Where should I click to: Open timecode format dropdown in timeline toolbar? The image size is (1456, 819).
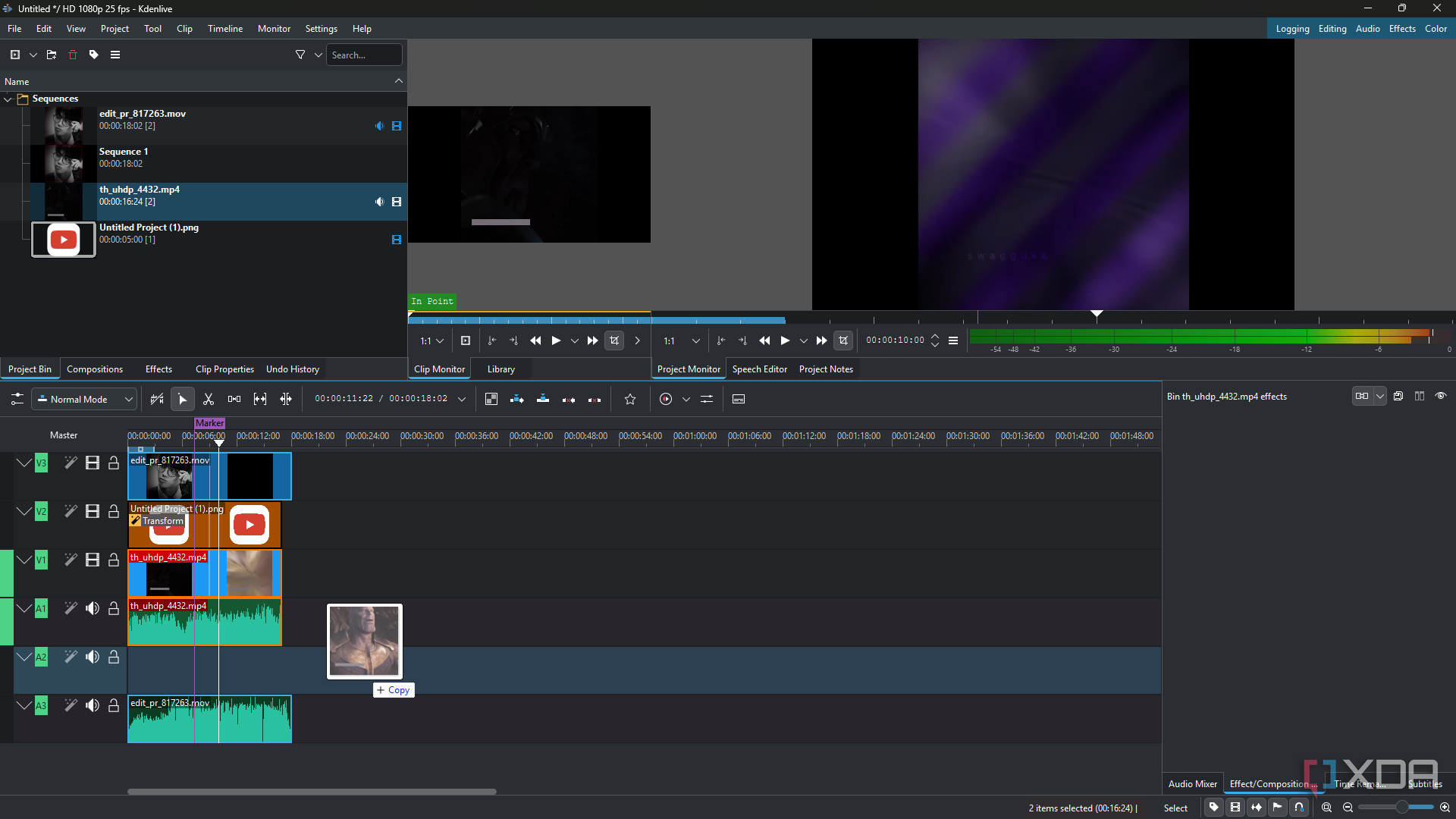tap(462, 399)
